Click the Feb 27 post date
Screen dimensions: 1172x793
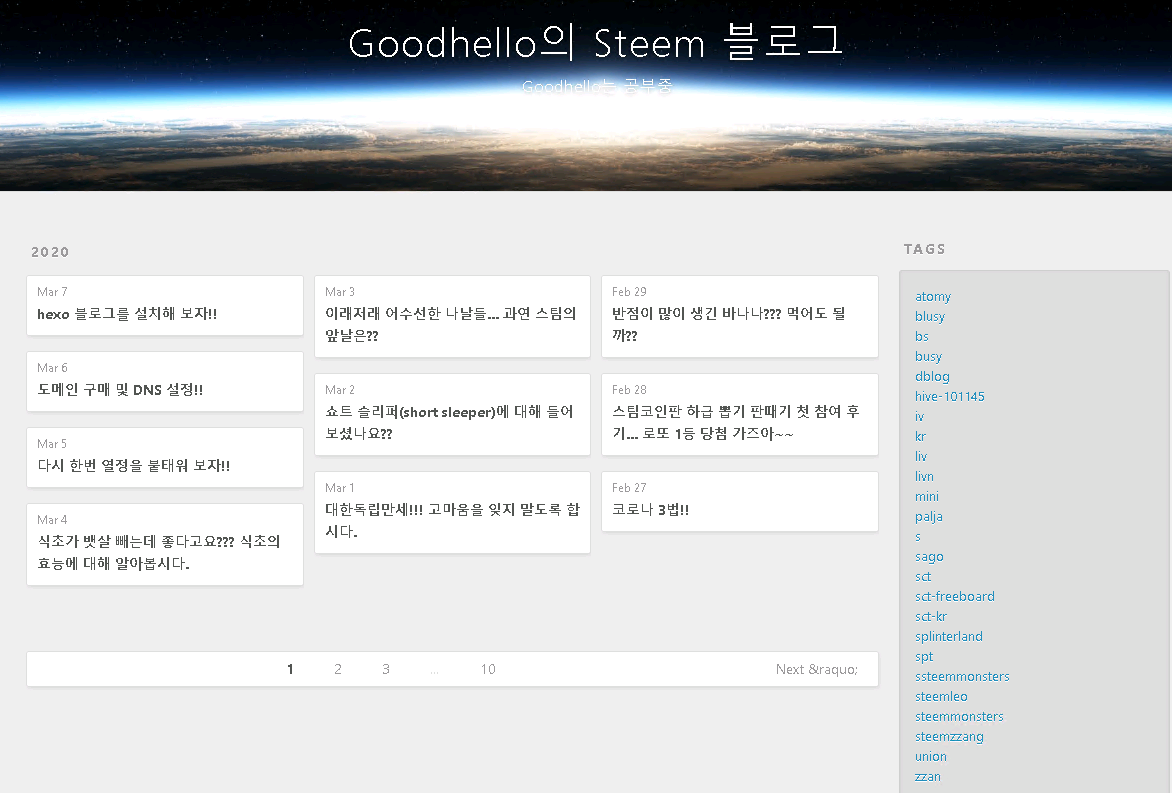pyautogui.click(x=629, y=487)
